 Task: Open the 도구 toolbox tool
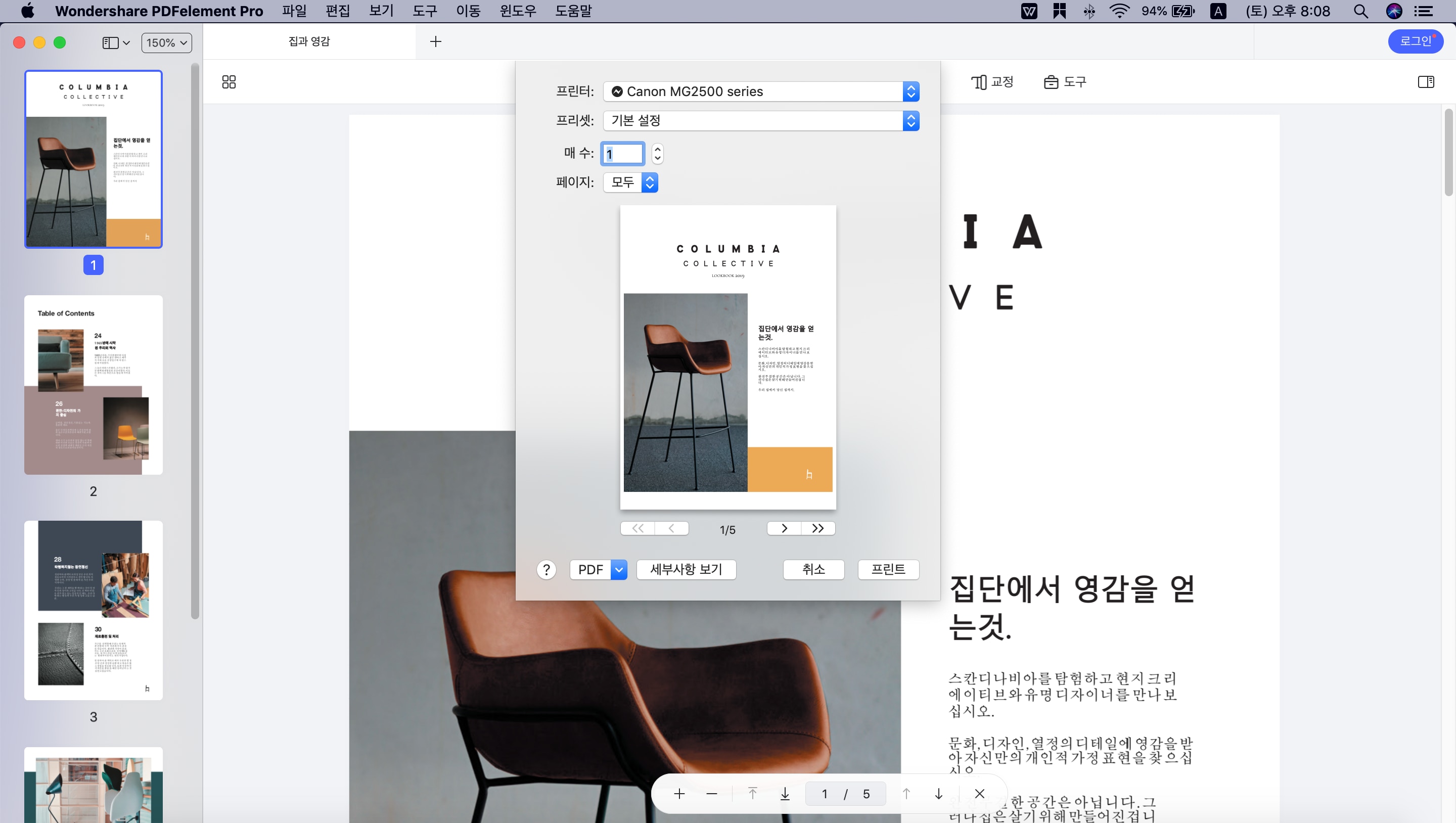[1065, 82]
